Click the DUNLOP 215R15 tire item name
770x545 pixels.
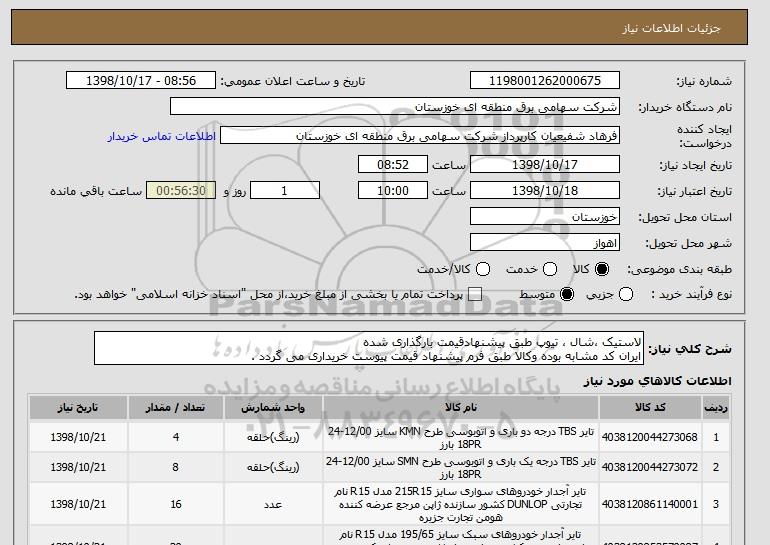(x=461, y=504)
